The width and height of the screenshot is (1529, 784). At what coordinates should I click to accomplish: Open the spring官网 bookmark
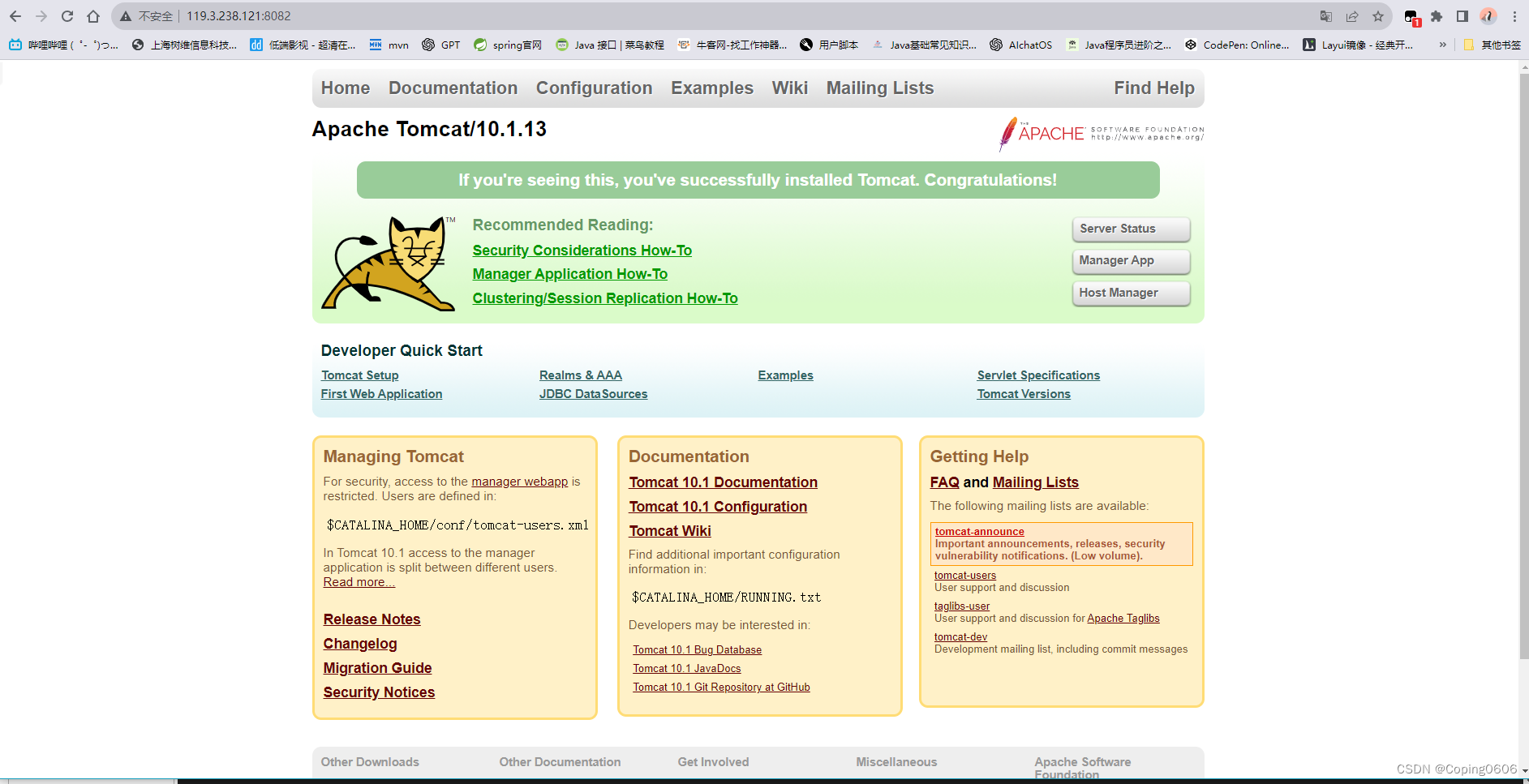[x=508, y=45]
